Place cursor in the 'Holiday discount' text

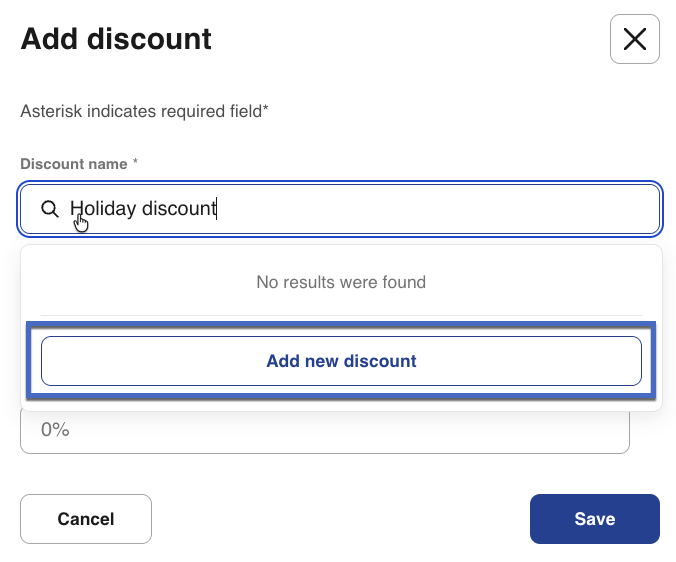pyautogui.click(x=143, y=209)
